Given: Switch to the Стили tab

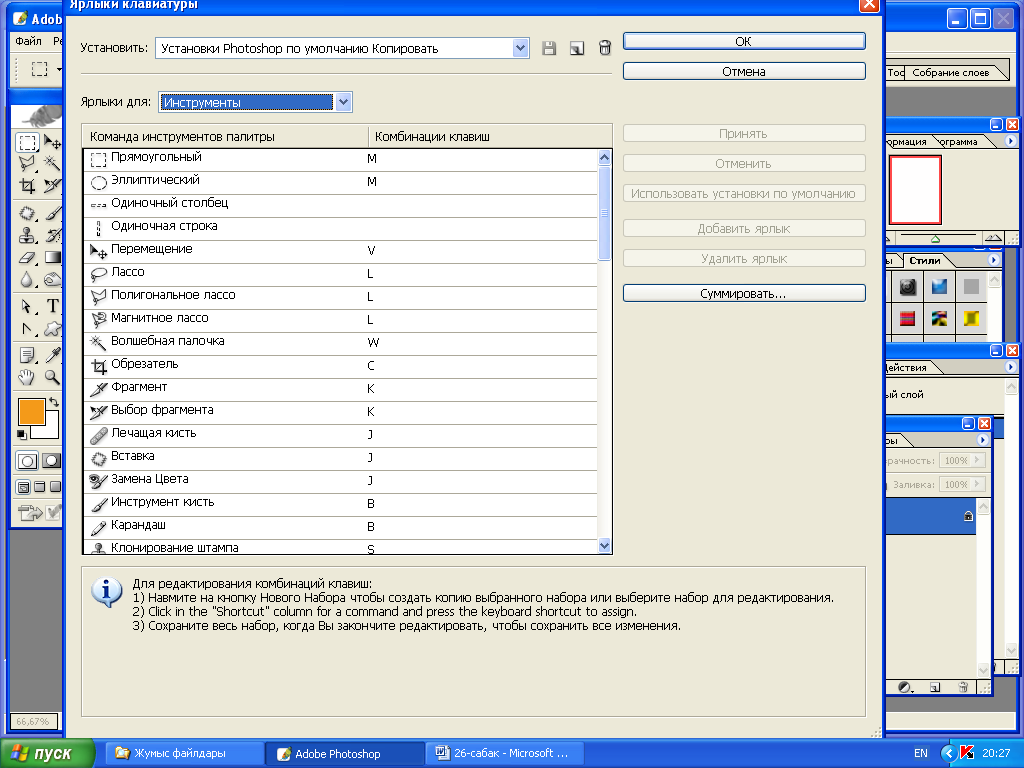Looking at the screenshot, I should pos(925,260).
